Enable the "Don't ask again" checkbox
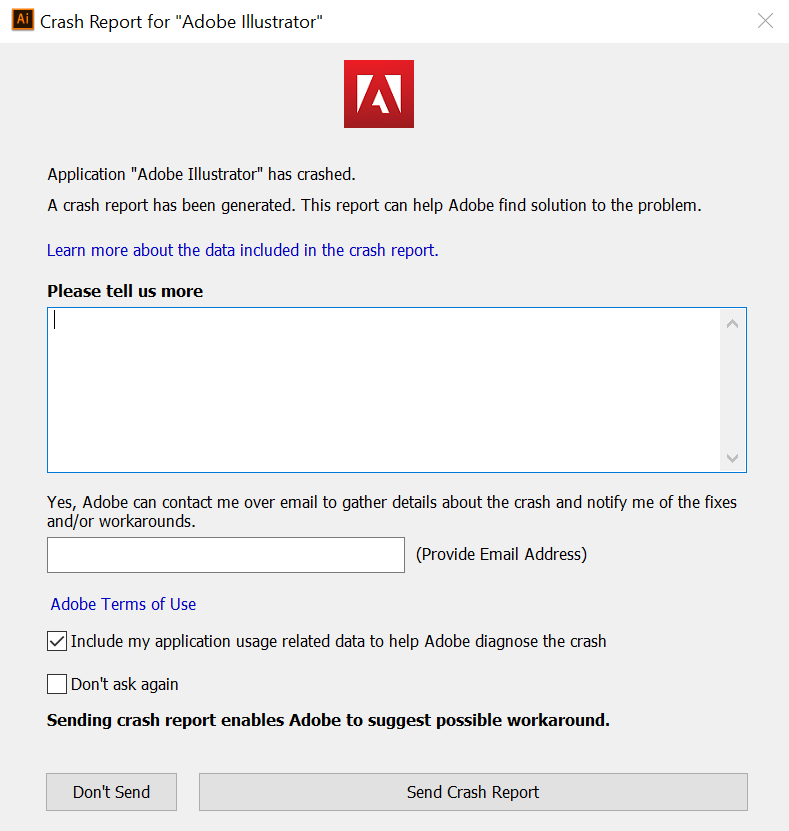Screen dimensions: 789x831 point(57,684)
